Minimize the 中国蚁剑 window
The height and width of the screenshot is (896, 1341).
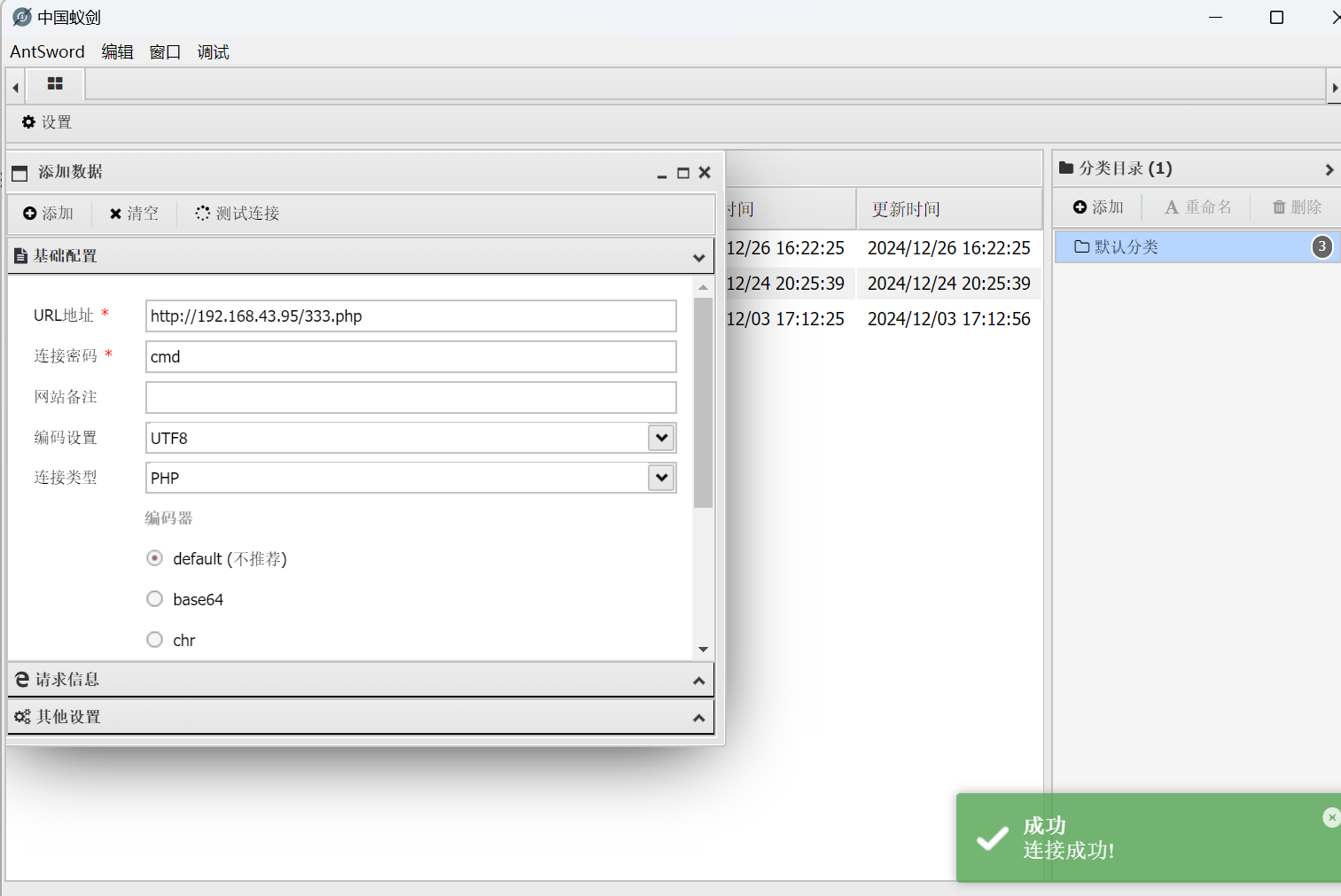pyautogui.click(x=1215, y=17)
